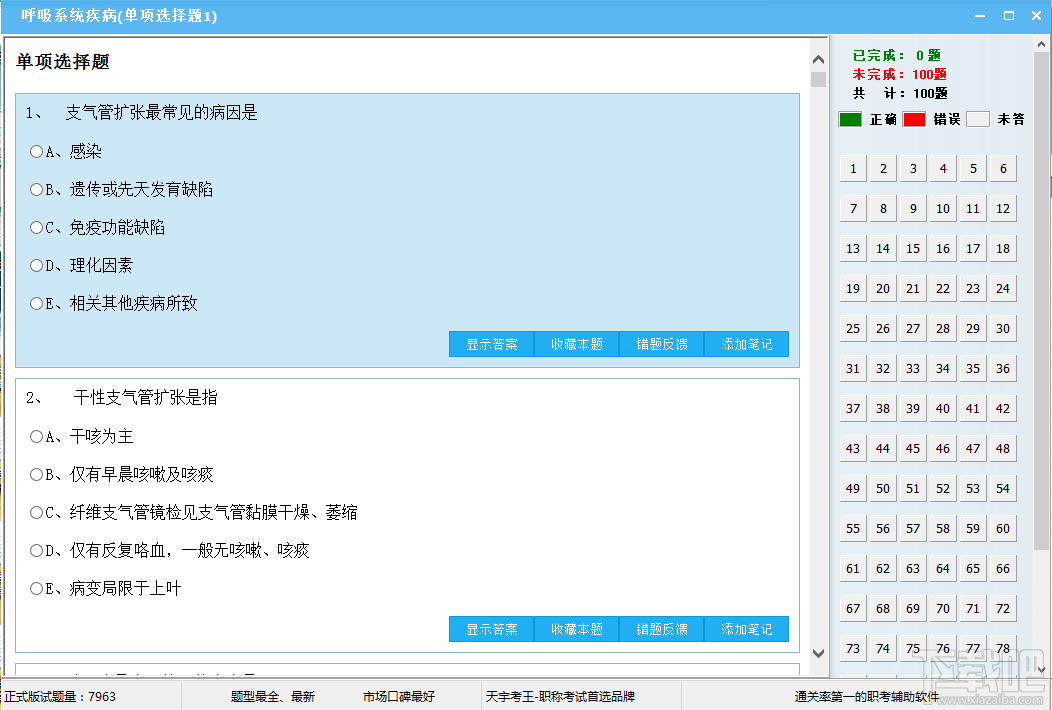Jump to question number 6
Screen dimensions: 1052x710
coord(1003,168)
